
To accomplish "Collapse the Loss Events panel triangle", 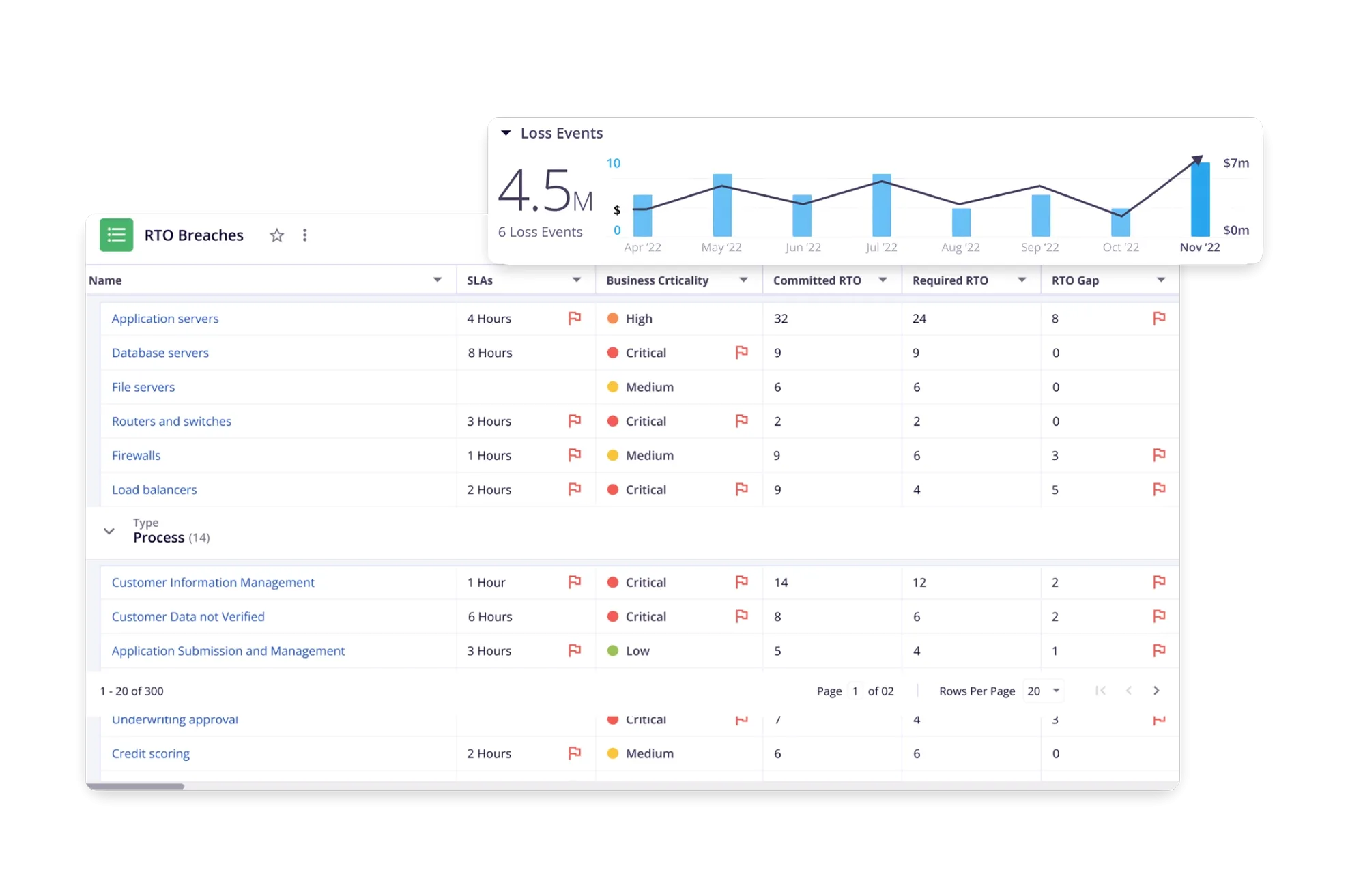I will (506, 133).
